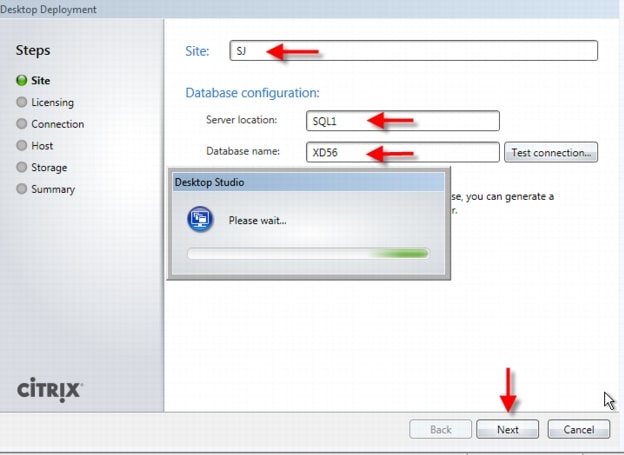This screenshot has width=624, height=455.
Task: Select the Licensing step
Action: coord(53,102)
